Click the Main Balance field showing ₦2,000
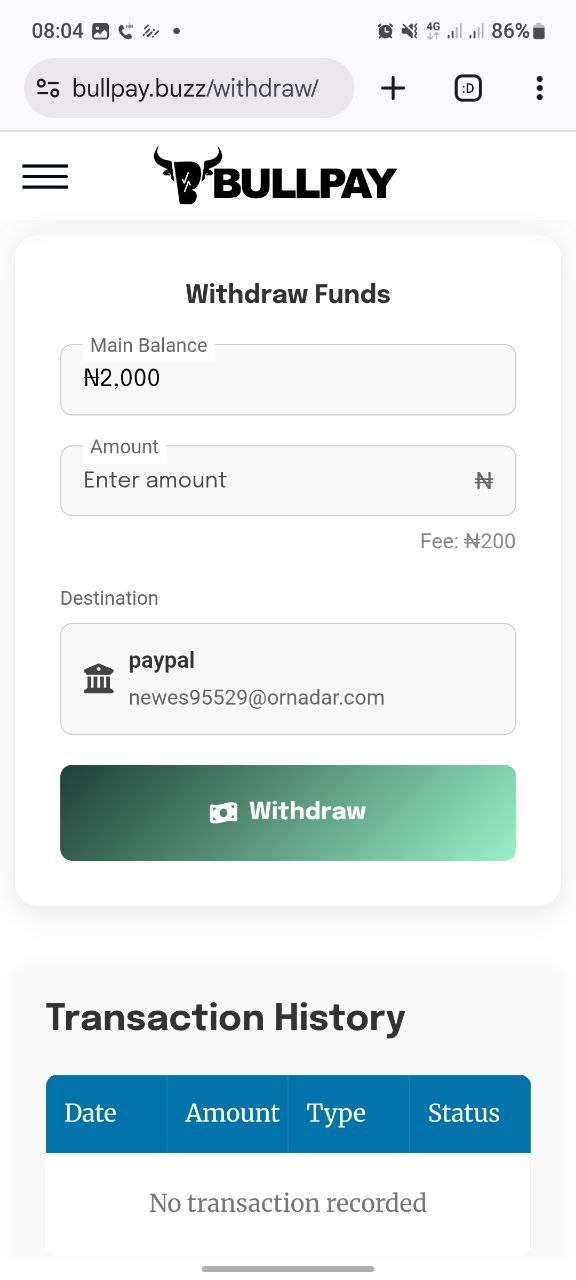576x1280 pixels. click(x=288, y=379)
